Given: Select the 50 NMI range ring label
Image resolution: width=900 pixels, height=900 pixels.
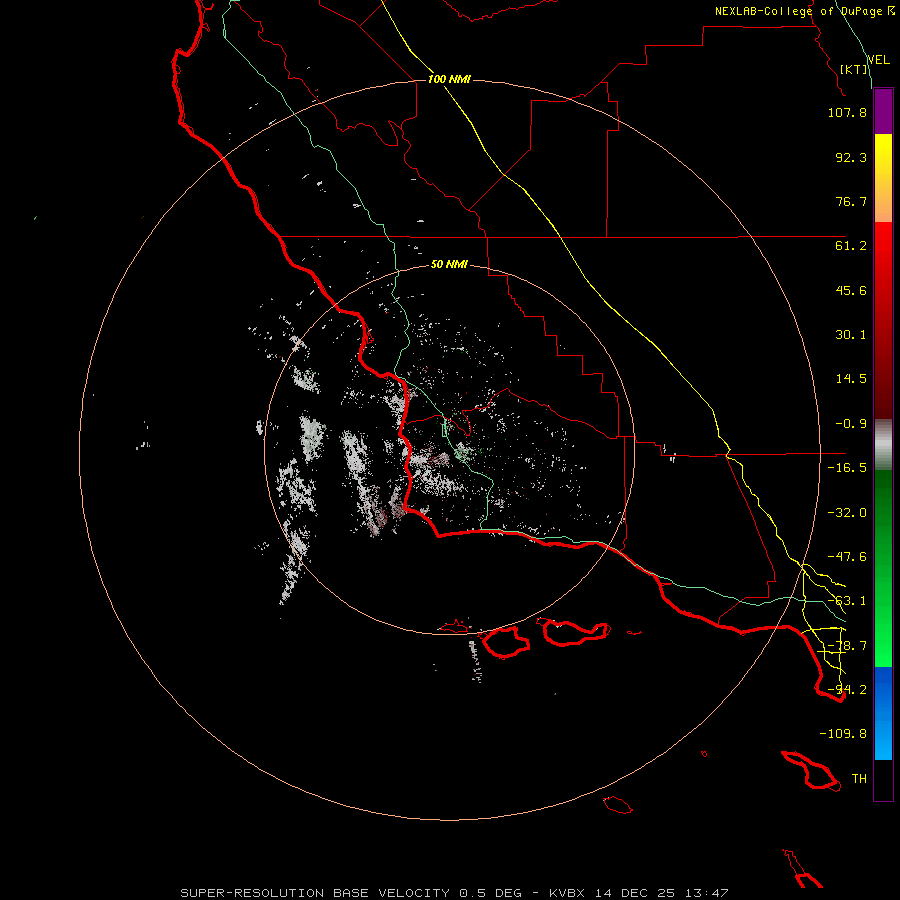Looking at the screenshot, I should coord(449,264).
